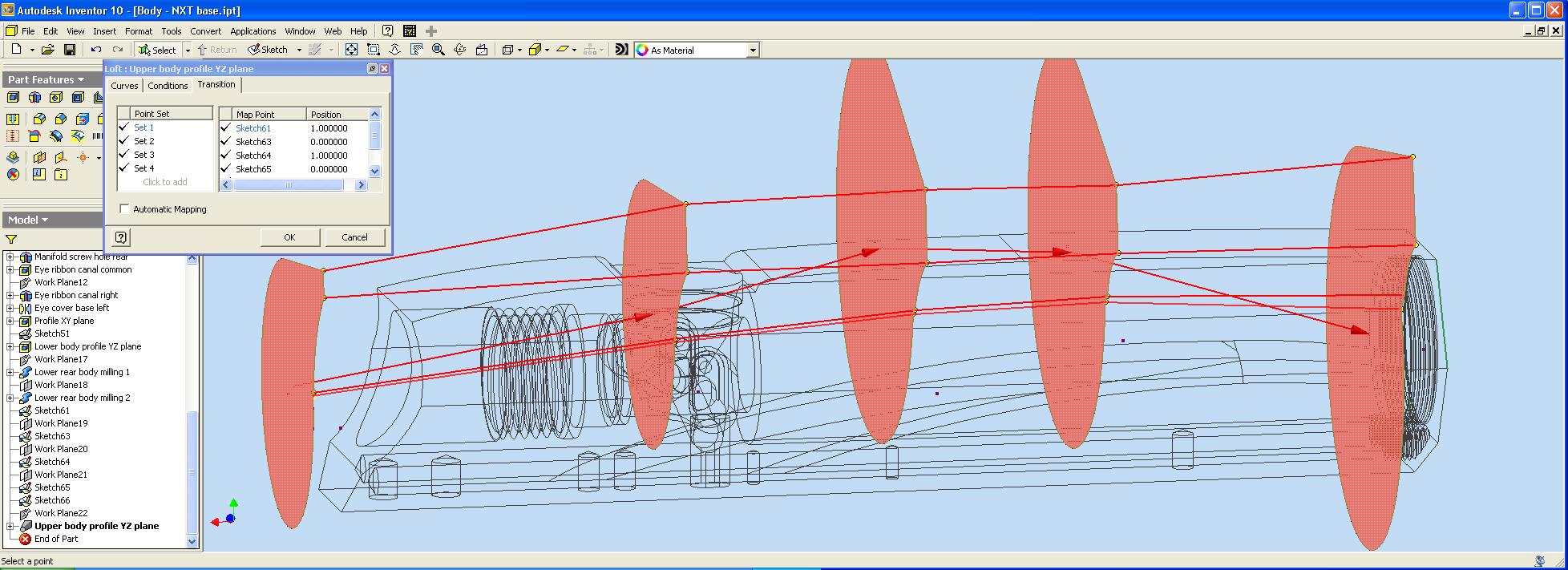Viewport: 1568px width, 570px height.
Task: Open the model browser filter funnel
Action: click(11, 239)
